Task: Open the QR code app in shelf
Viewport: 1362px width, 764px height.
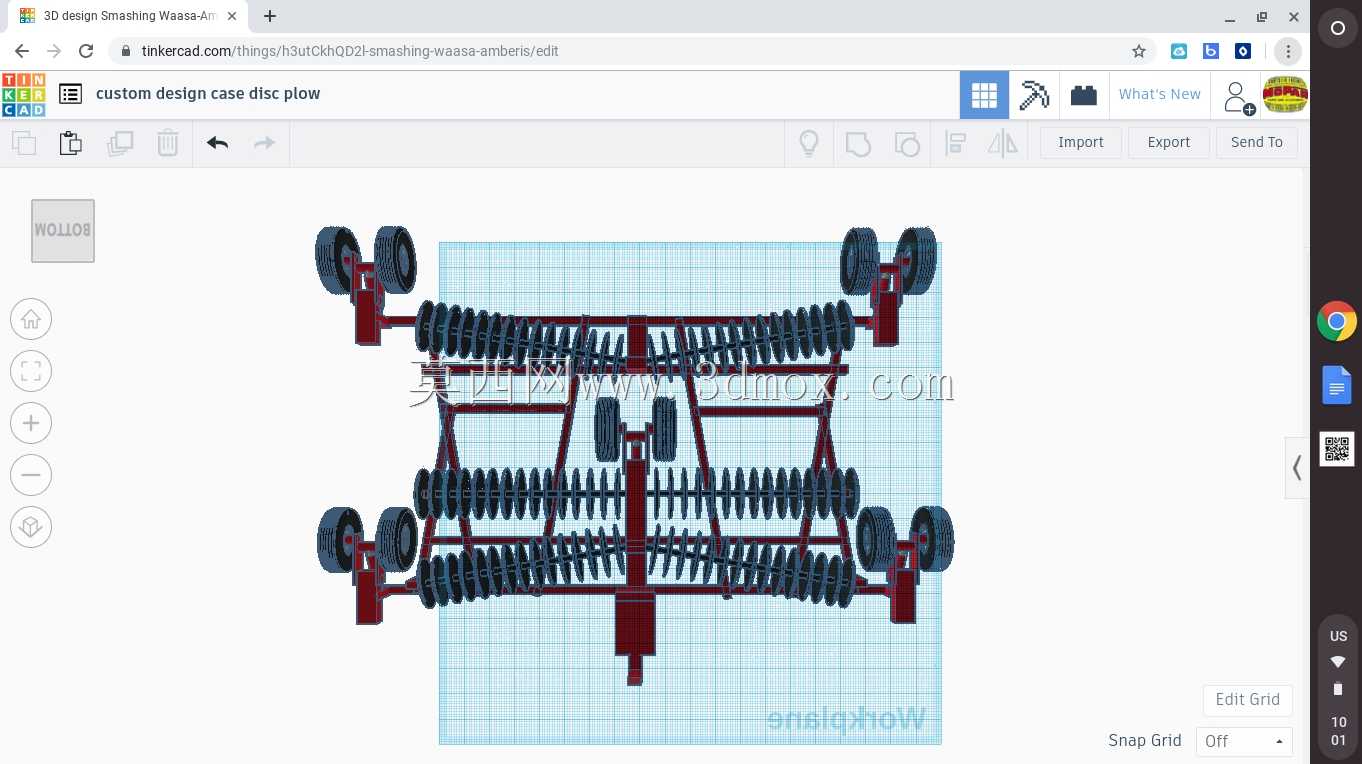Action: click(1337, 449)
